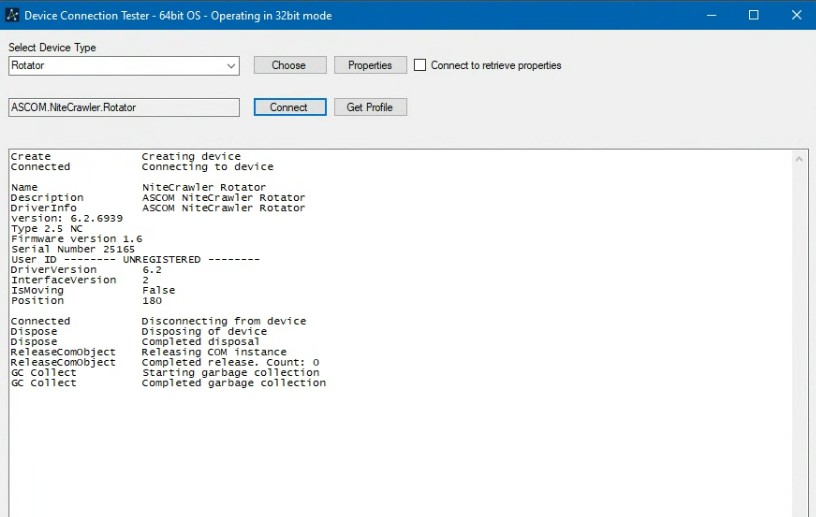The height and width of the screenshot is (517, 816).
Task: Open the Select Device Type dropdown
Action: pos(124,66)
